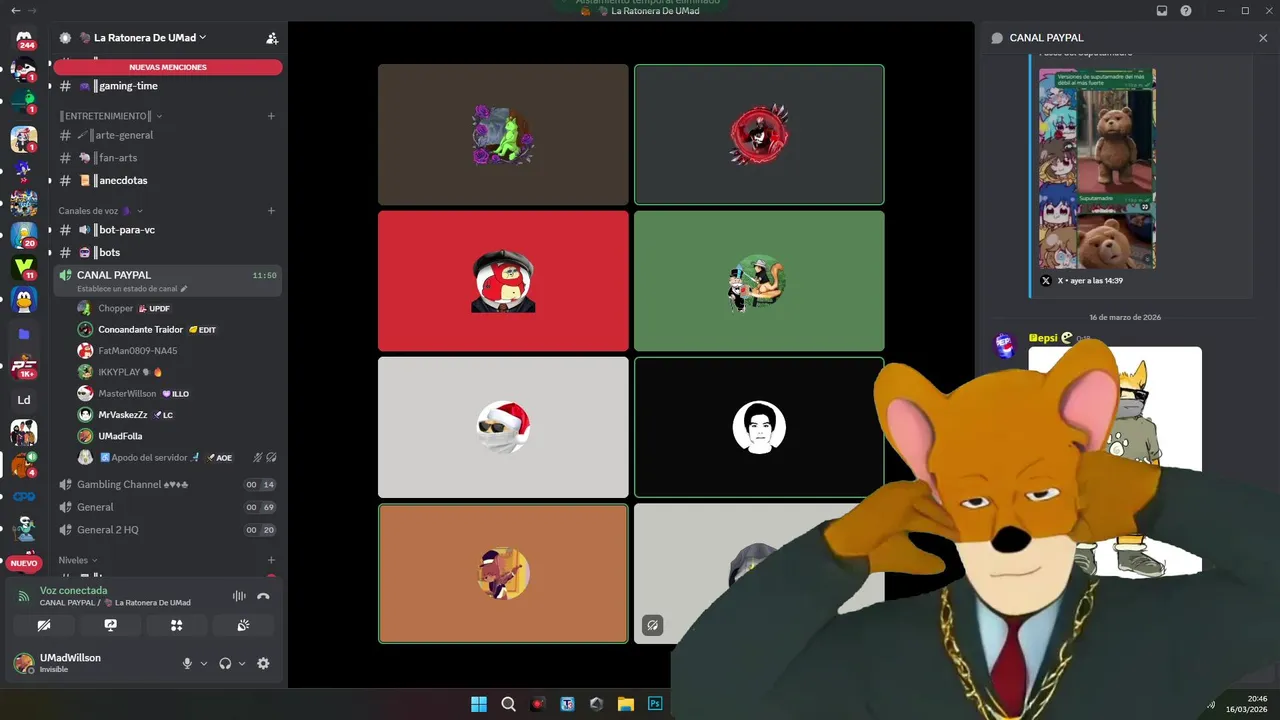This screenshot has width=1280, height=720.
Task: Open the CPO server icon
Action: click(x=24, y=497)
